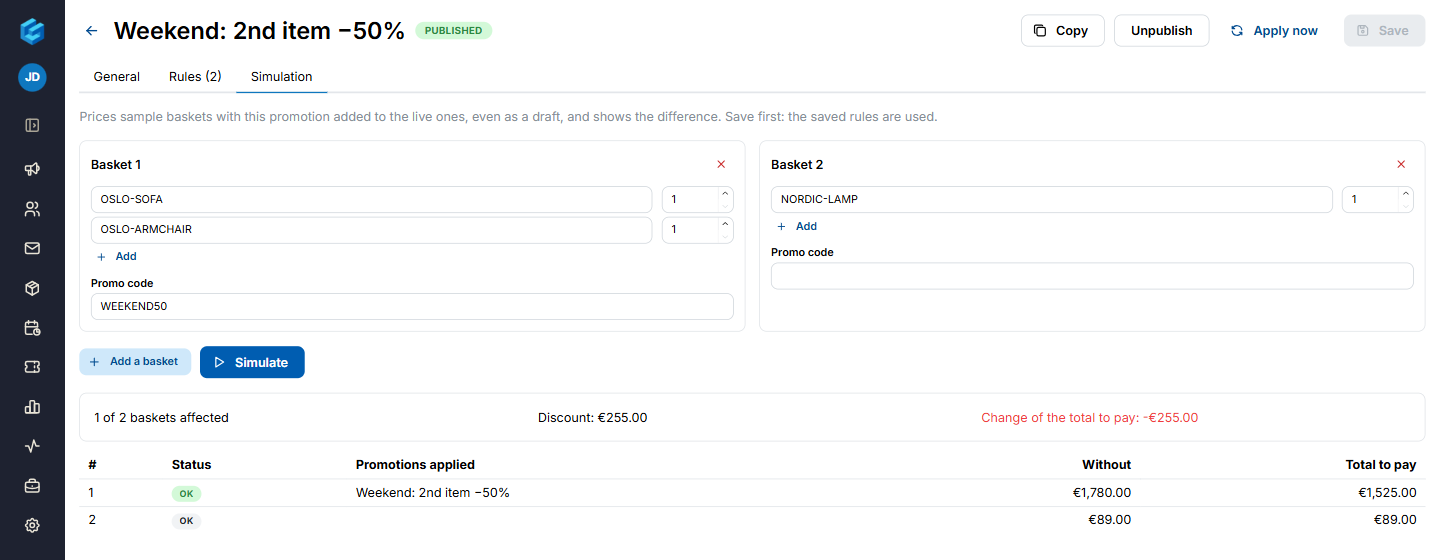Screen dimensions: 1440x560
Task: Remove Basket 2 with red X
Action: point(1401,164)
